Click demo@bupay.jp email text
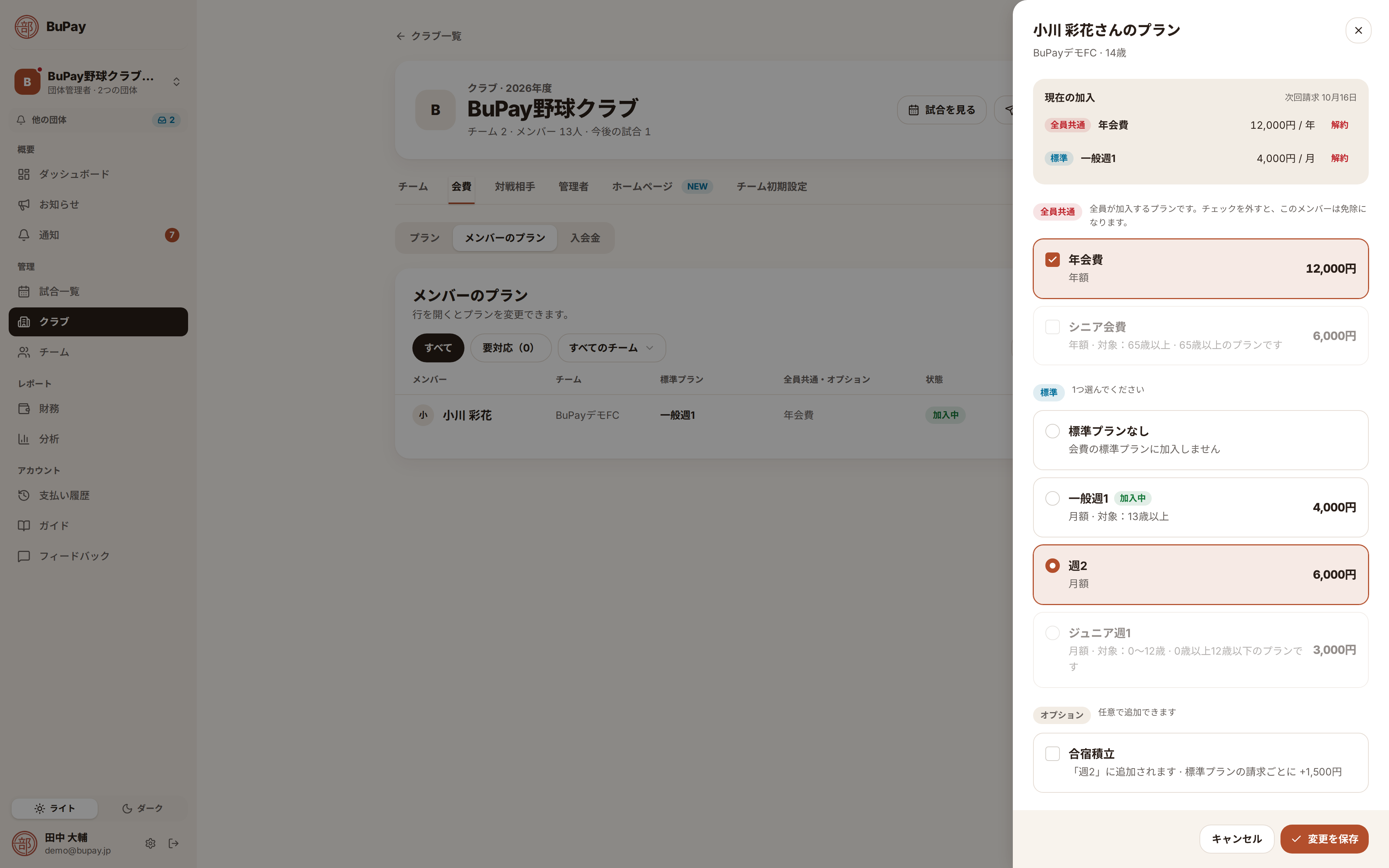The width and height of the screenshot is (1389, 868). click(77, 850)
